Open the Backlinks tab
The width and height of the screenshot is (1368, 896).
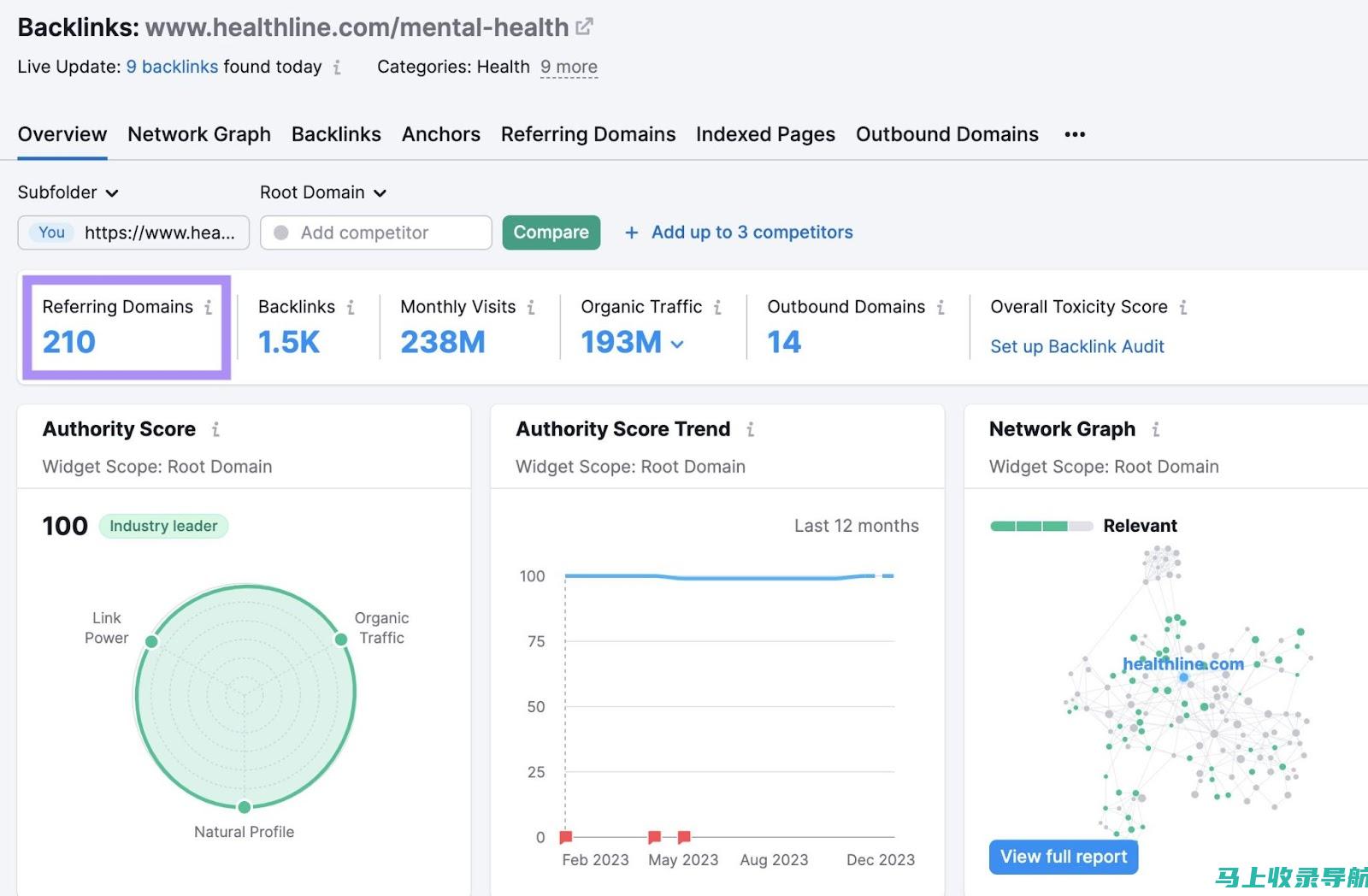[x=336, y=134]
